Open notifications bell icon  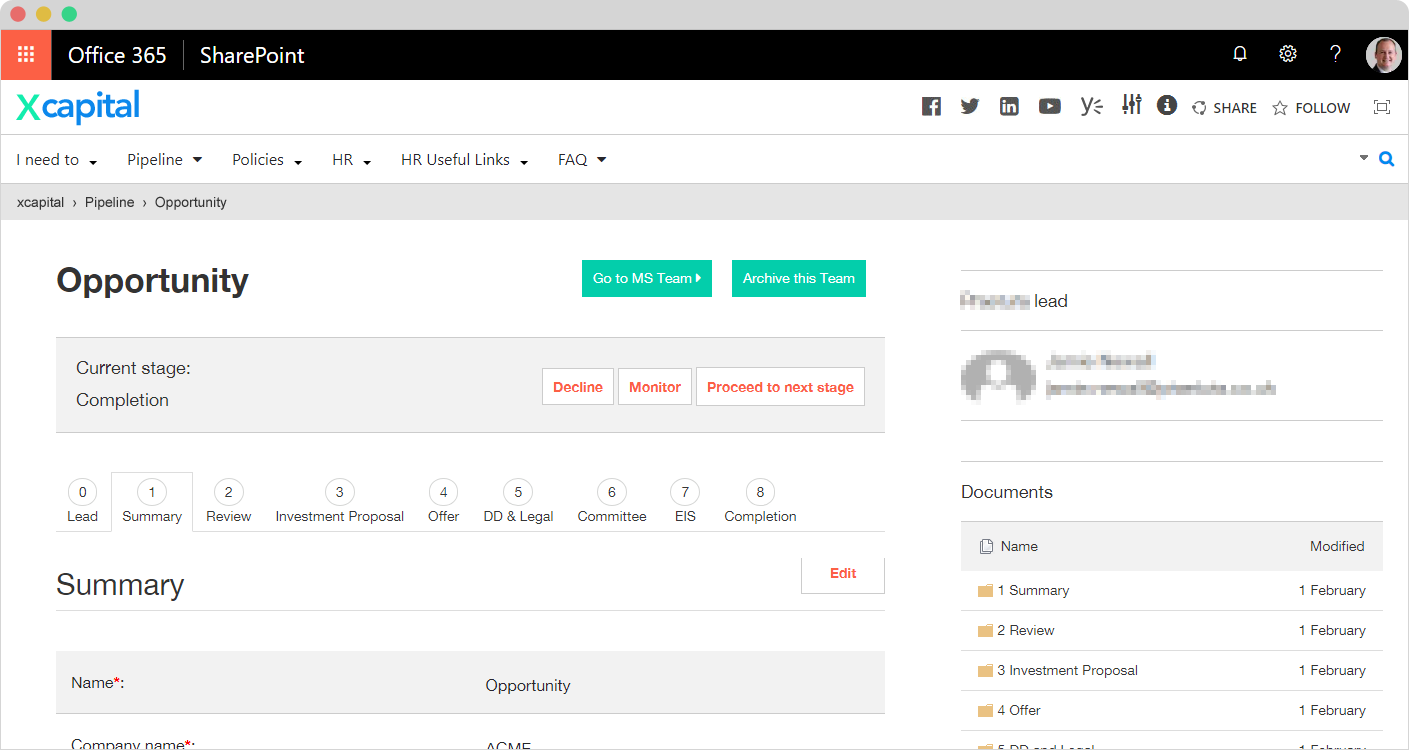(x=1240, y=54)
